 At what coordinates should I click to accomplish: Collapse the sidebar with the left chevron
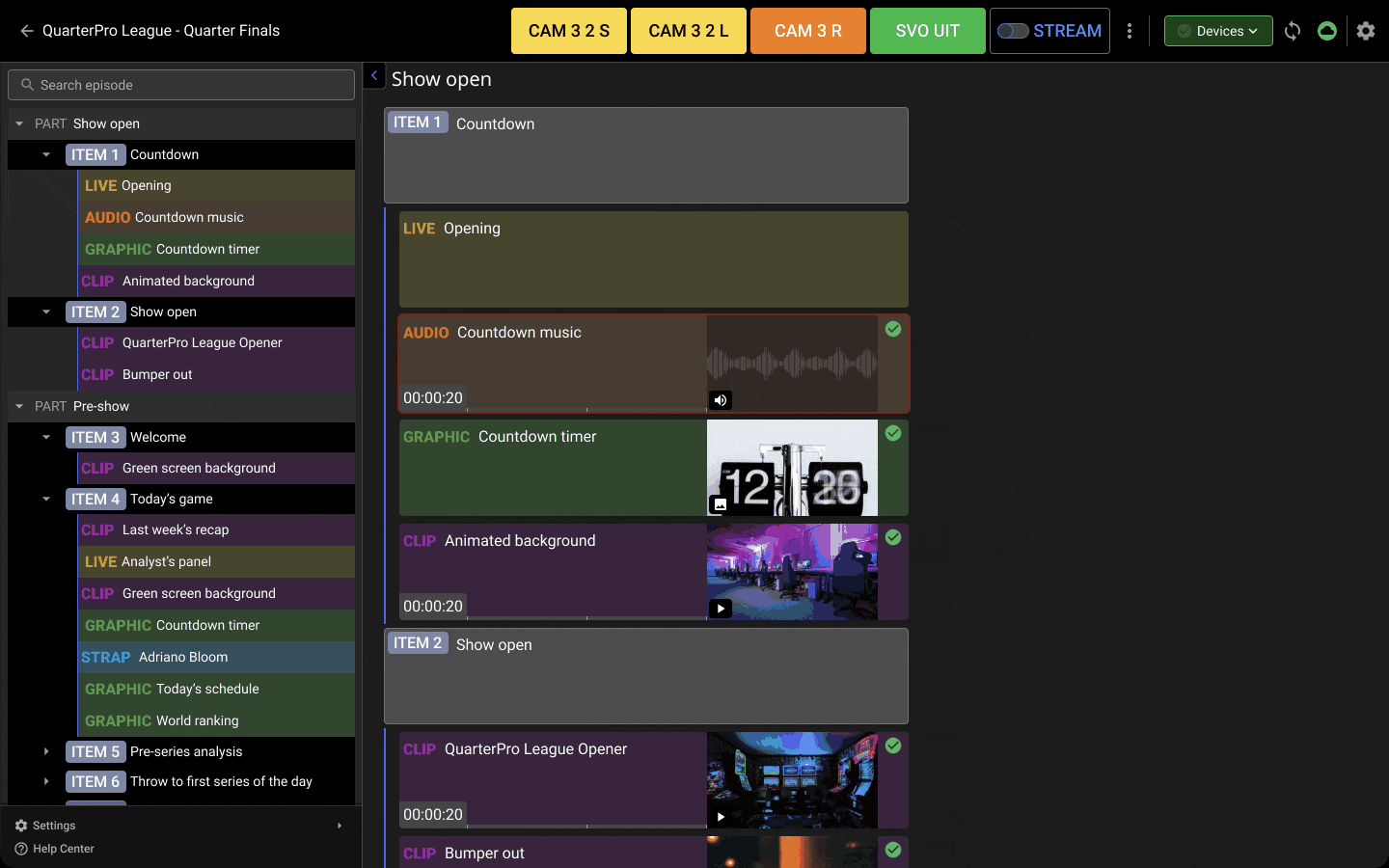click(x=374, y=75)
